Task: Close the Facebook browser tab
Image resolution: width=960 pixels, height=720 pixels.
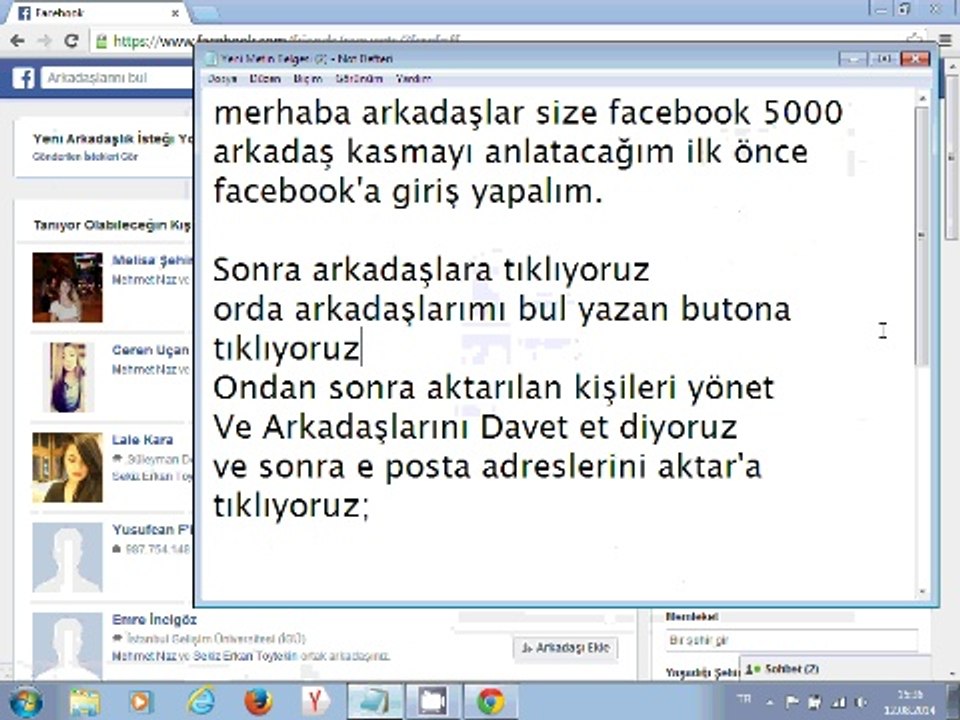Action: coord(176,13)
